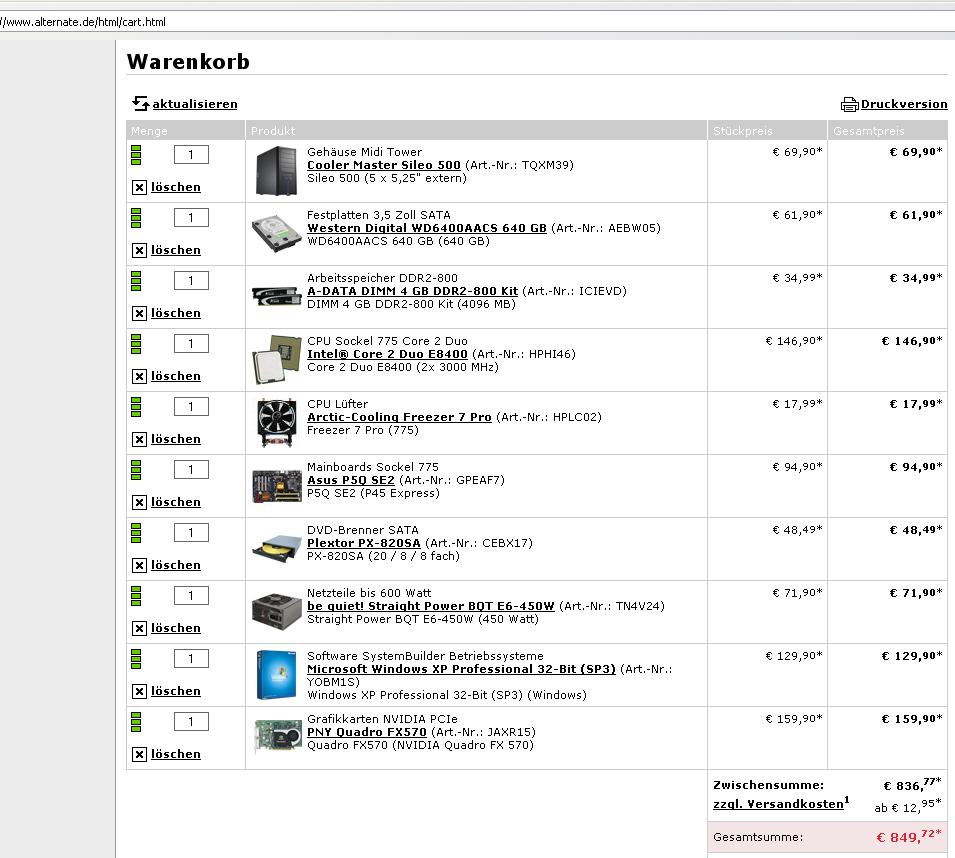Viewport: 955px width, 858px height.
Task: Click the X delete icon for Asus P5Q SE2
Action: click(139, 502)
